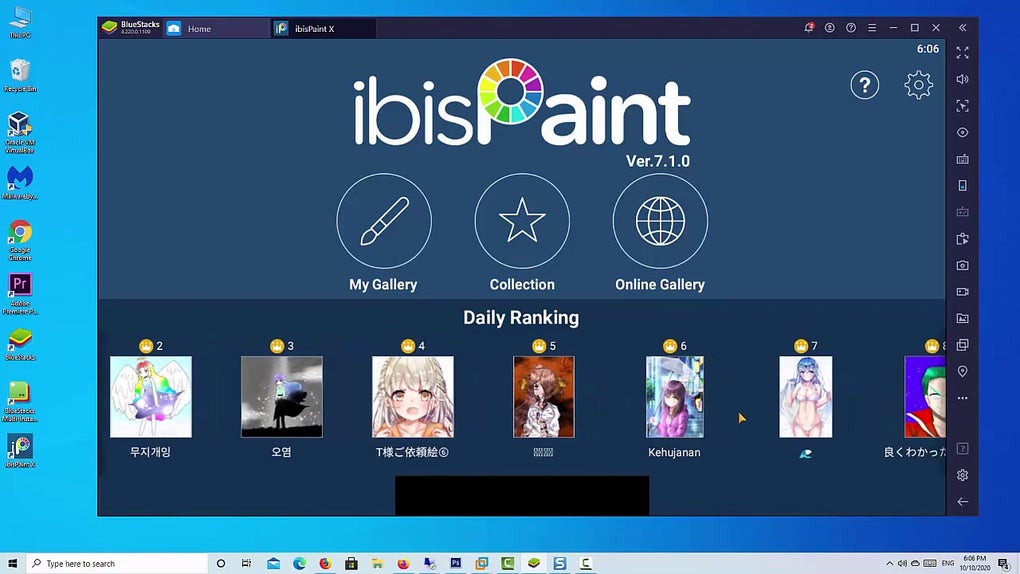Start the screen video recorder icon

click(x=963, y=292)
